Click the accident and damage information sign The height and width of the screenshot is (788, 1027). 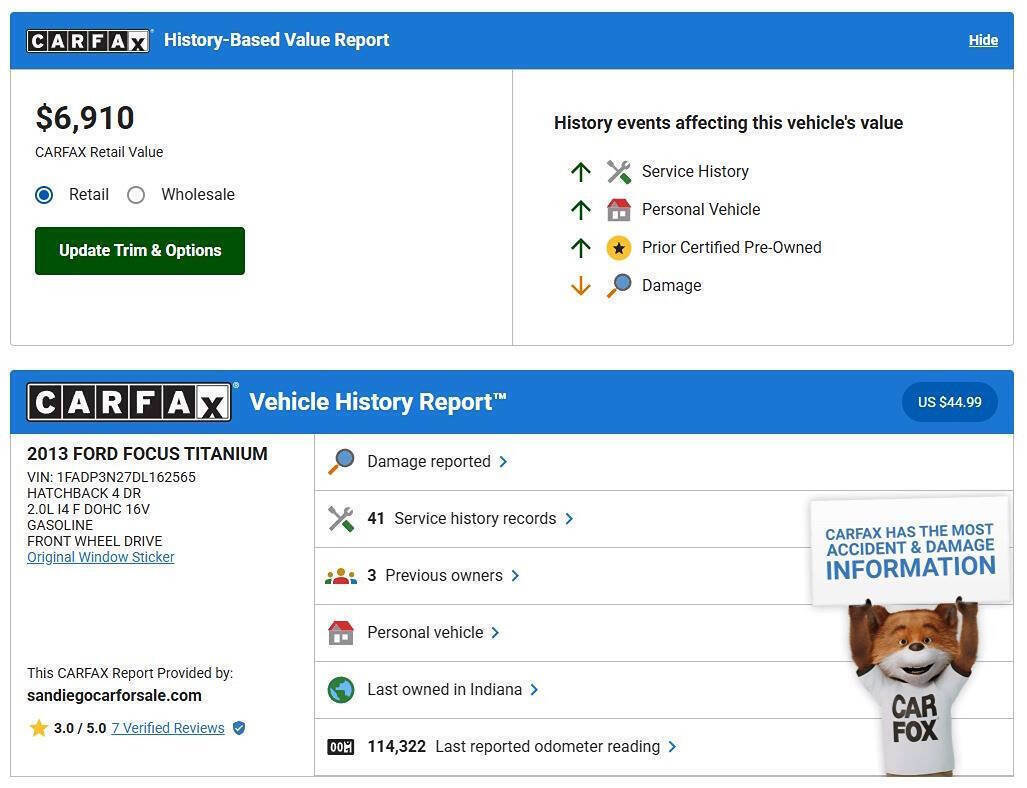[x=910, y=552]
